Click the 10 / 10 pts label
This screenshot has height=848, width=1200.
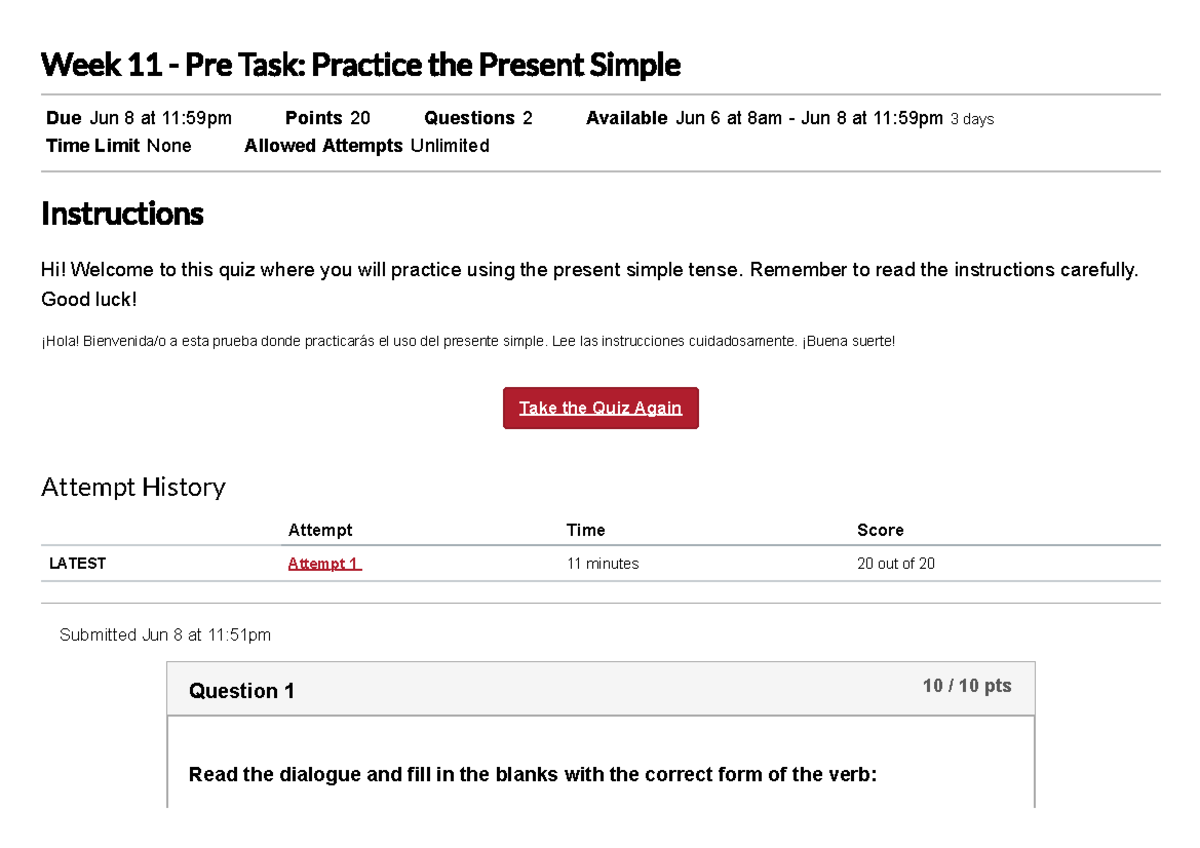[966, 685]
